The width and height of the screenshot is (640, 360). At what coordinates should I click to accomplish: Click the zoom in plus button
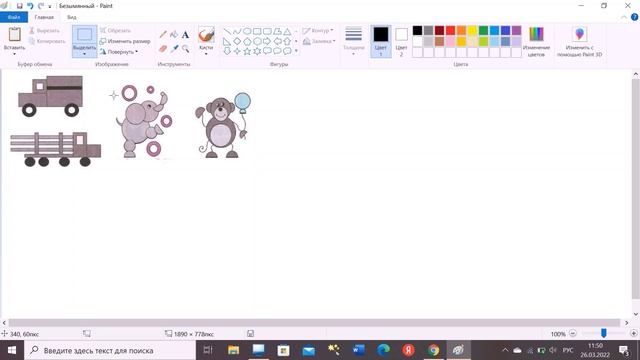coord(633,333)
